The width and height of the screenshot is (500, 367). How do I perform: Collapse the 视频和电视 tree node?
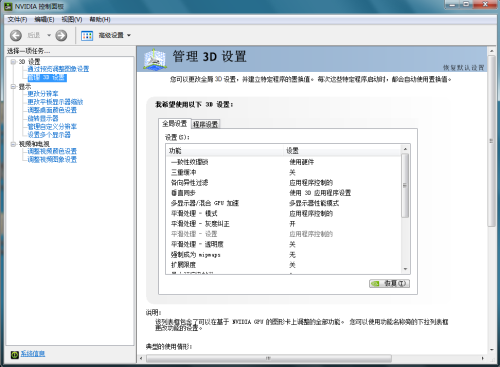[13, 144]
